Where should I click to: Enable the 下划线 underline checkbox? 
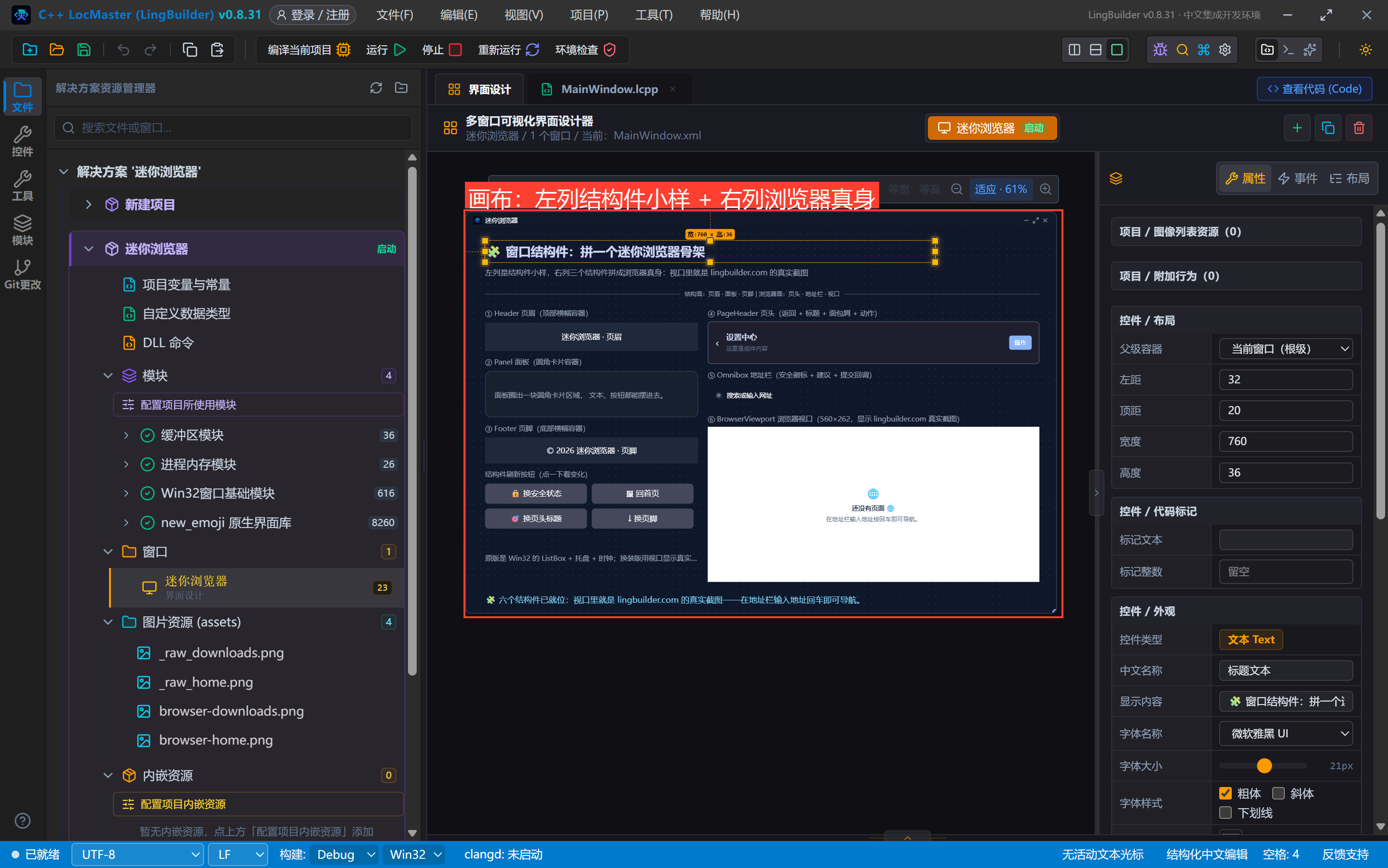pos(1225,813)
